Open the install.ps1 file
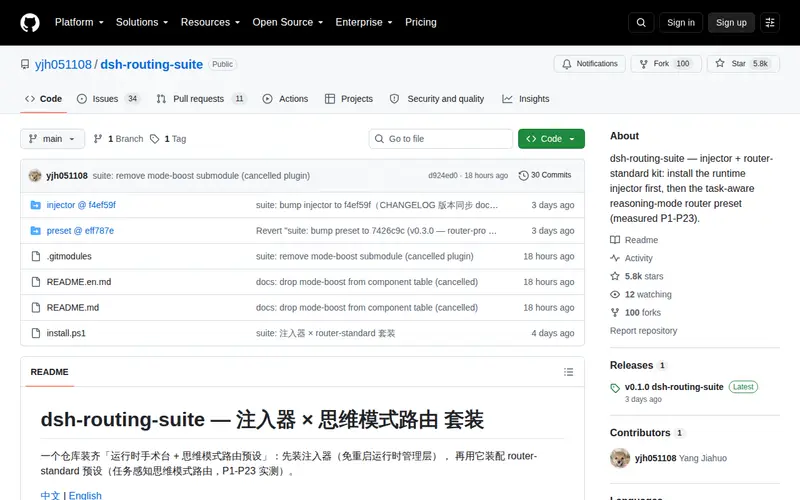The width and height of the screenshot is (800, 500). click(66, 333)
